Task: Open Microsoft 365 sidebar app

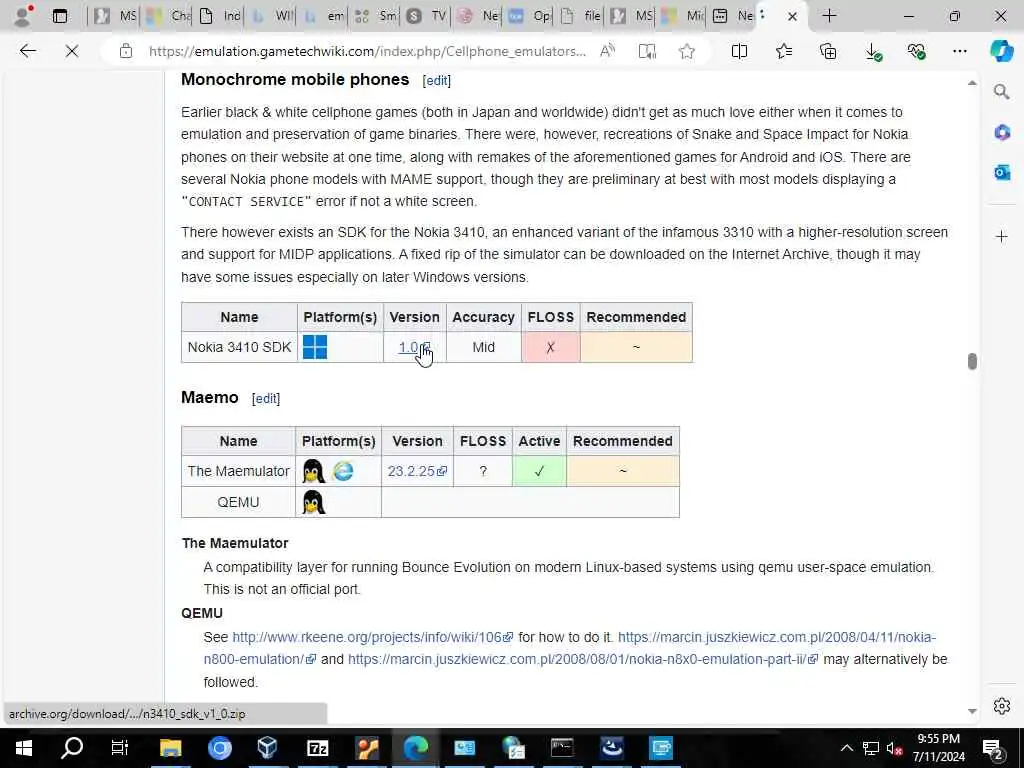Action: pyautogui.click(x=1002, y=133)
